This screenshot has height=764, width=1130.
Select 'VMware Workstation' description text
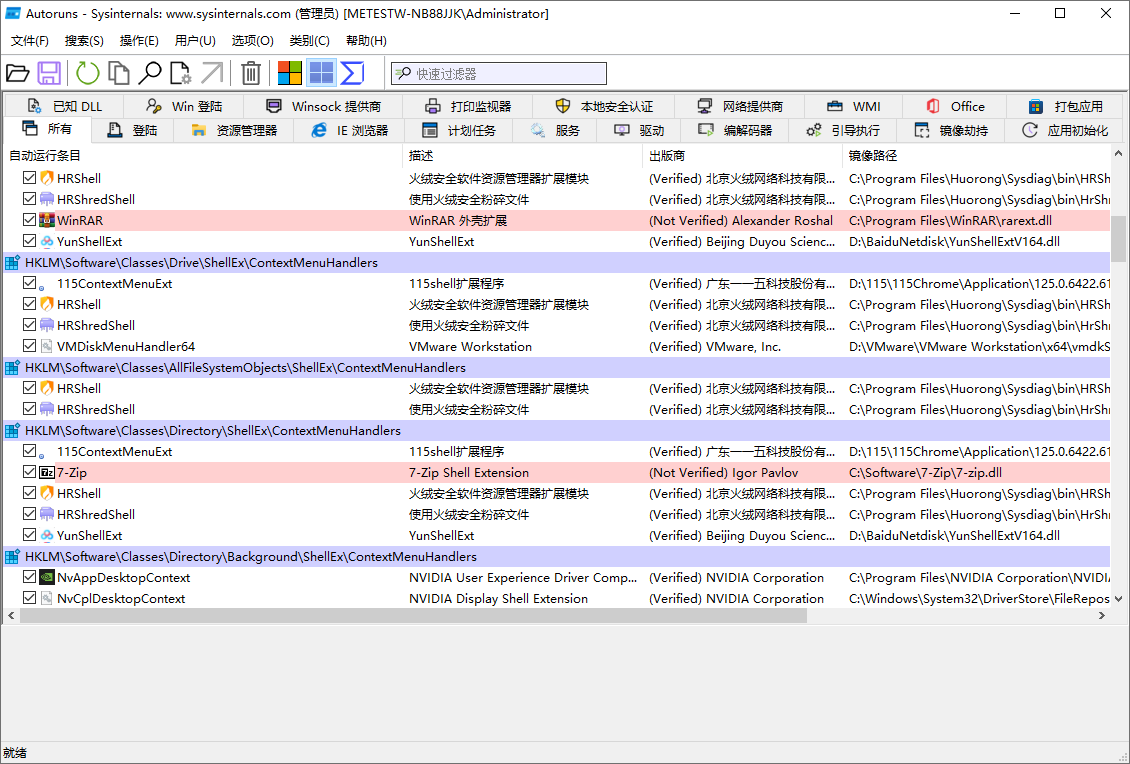(470, 347)
